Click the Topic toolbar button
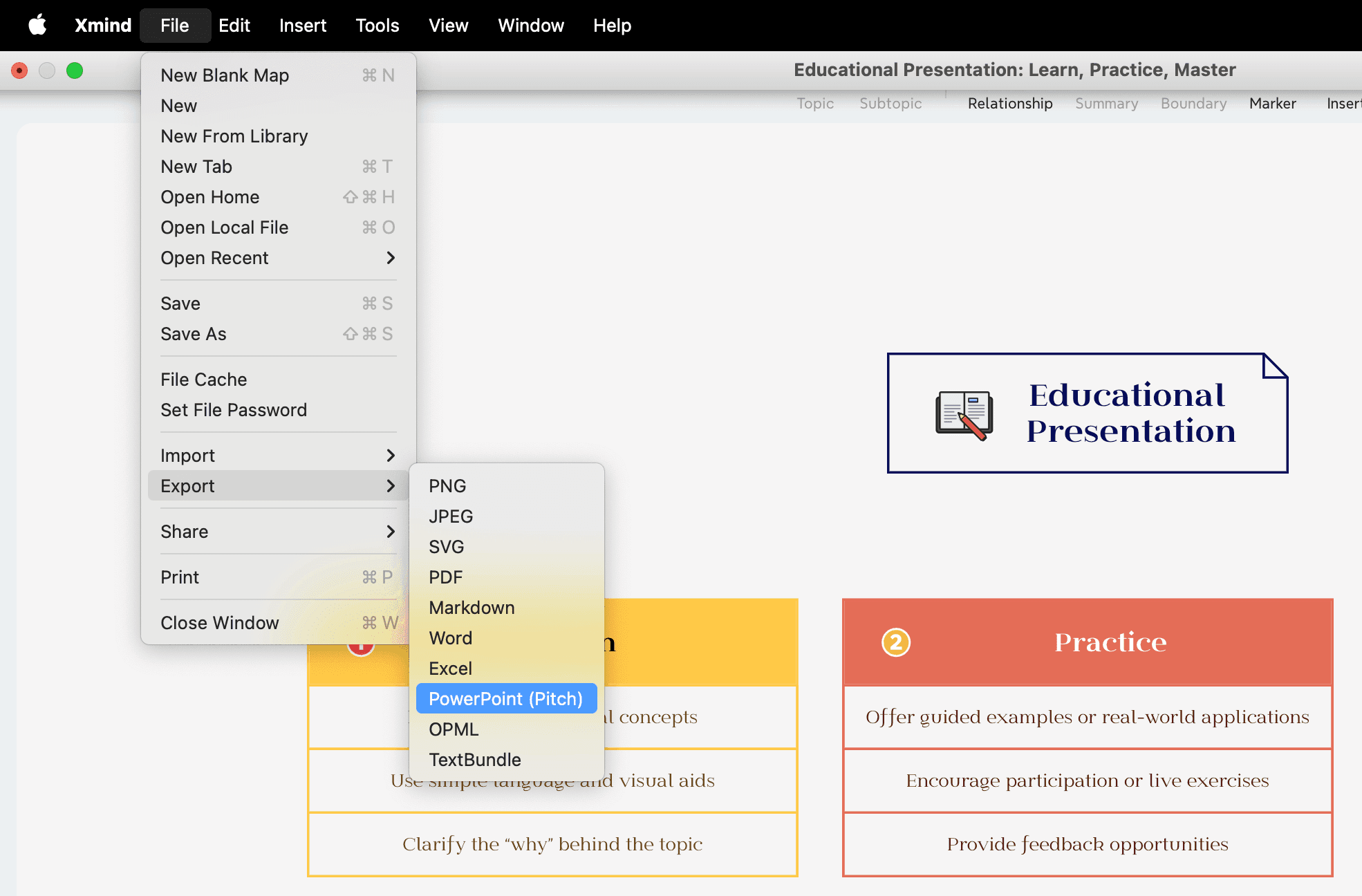The height and width of the screenshot is (896, 1362). coord(815,103)
